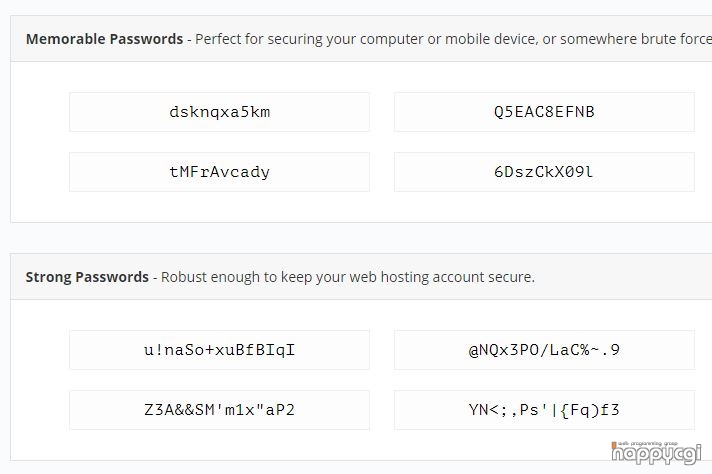Select the memorable password dsknqxa5km
Image resolution: width=712 pixels, height=474 pixels.
(219, 112)
